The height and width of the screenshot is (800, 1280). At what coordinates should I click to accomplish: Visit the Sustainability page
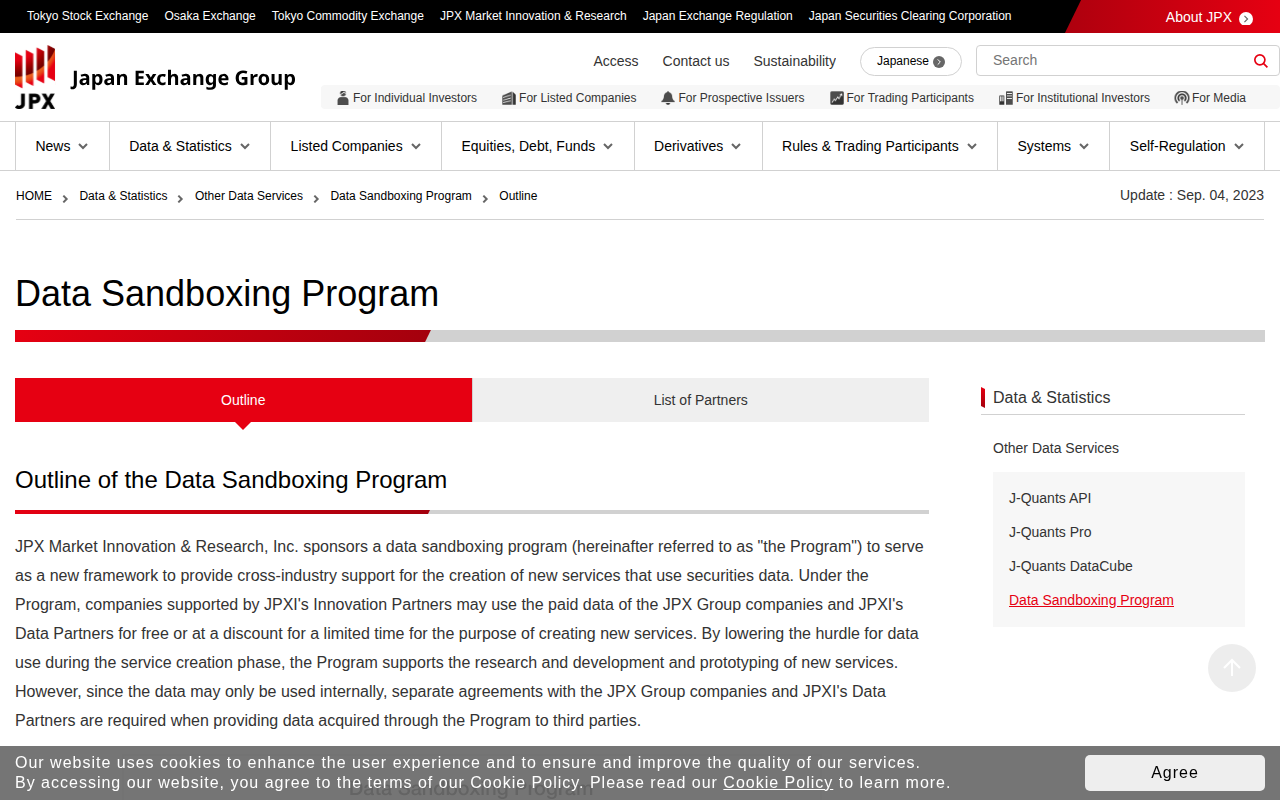click(795, 61)
